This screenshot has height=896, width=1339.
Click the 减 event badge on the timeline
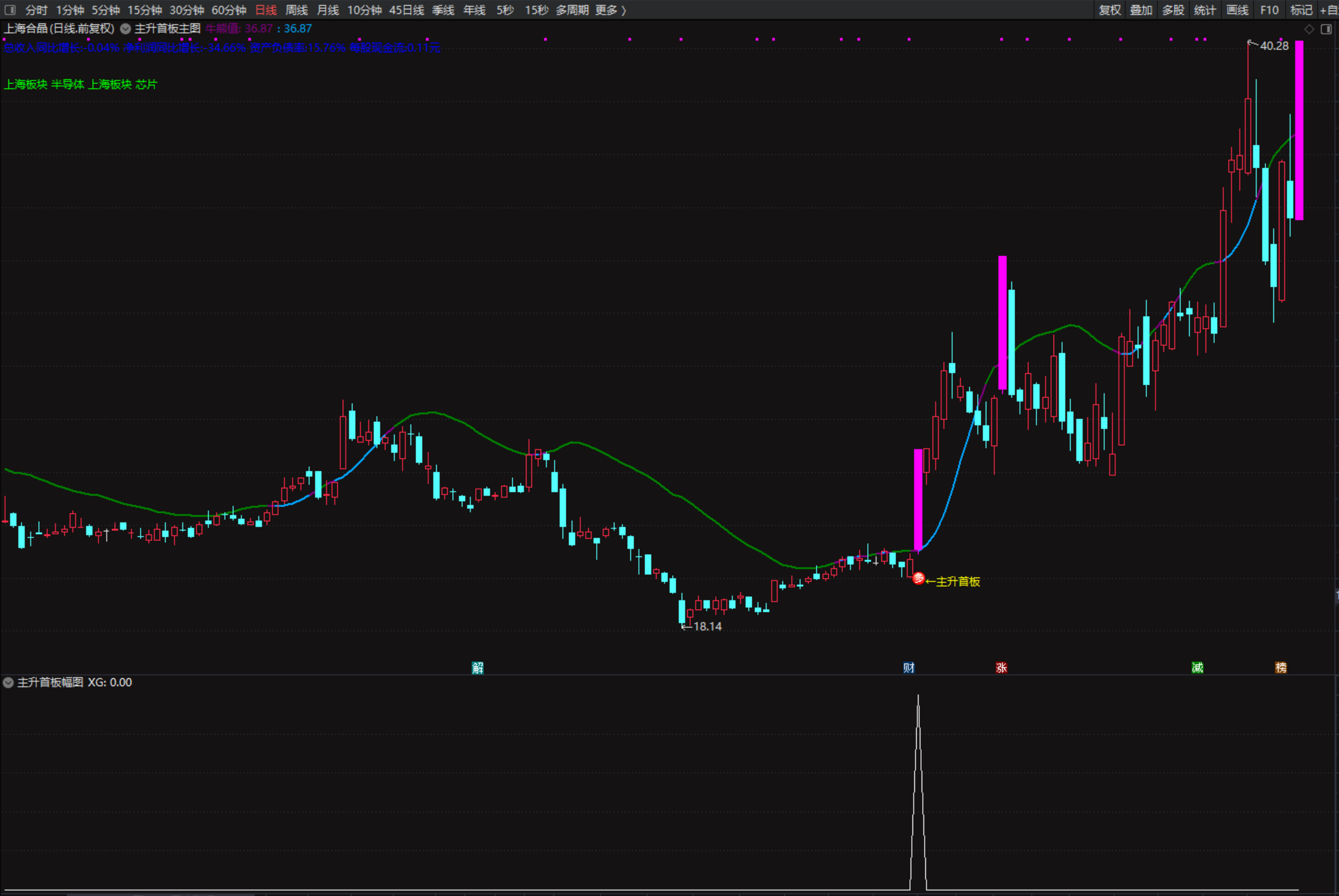tap(1197, 667)
